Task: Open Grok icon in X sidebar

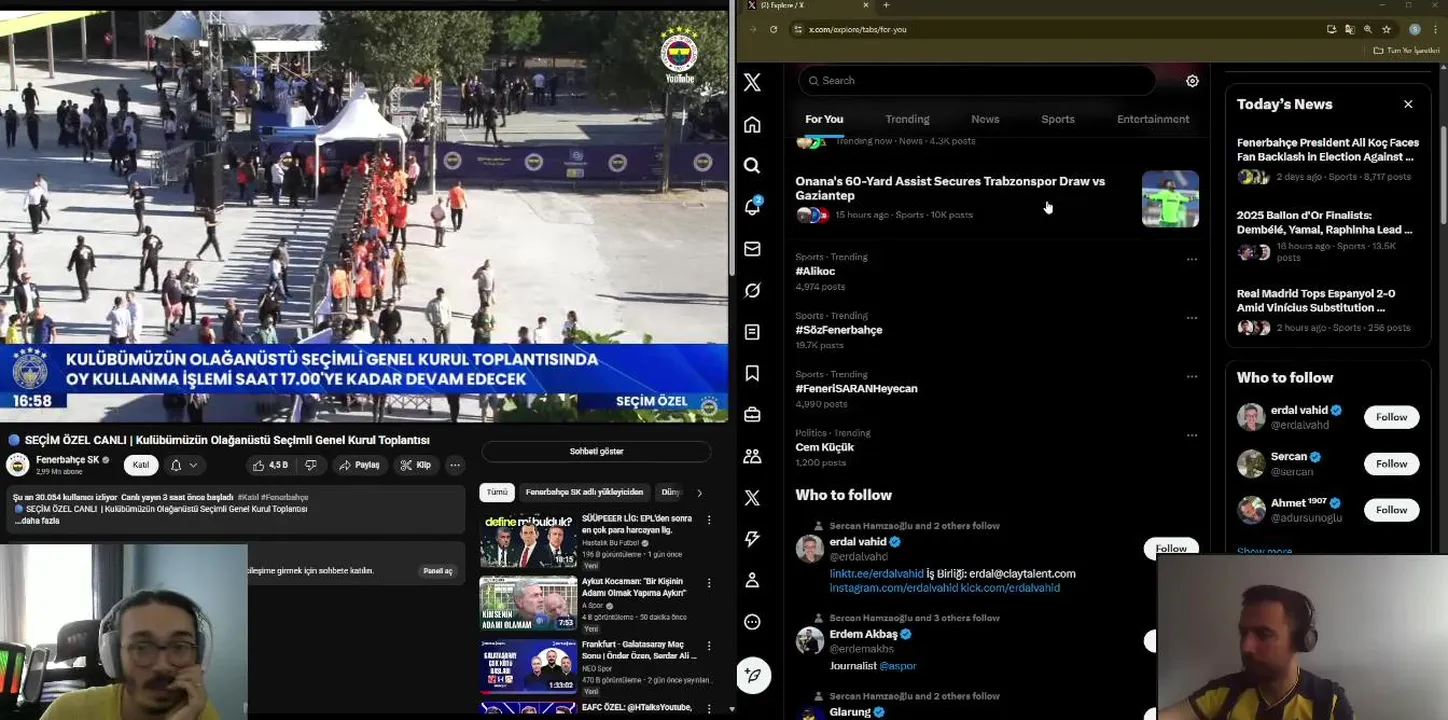Action: [x=752, y=290]
